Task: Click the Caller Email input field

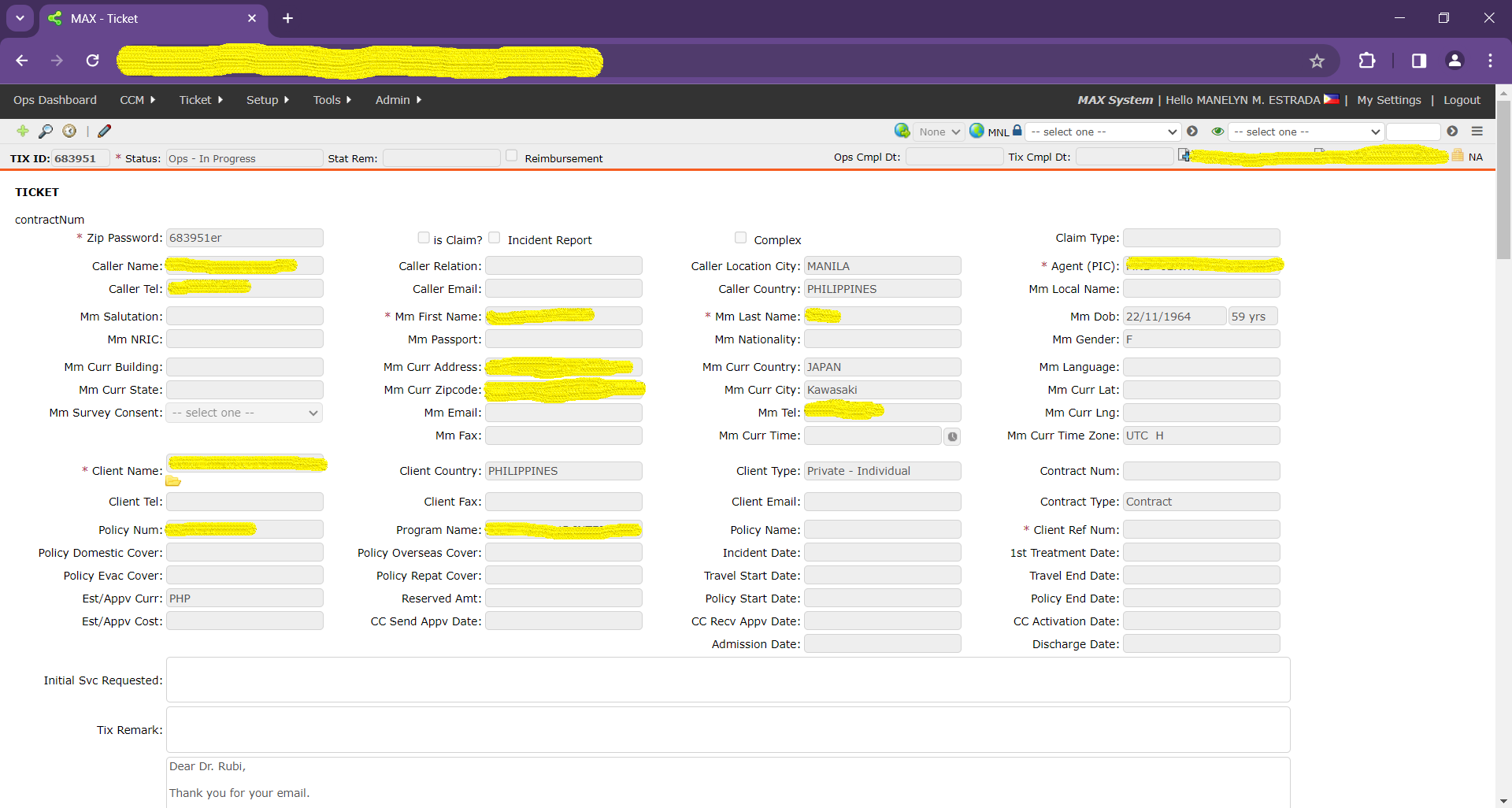Action: 563,289
